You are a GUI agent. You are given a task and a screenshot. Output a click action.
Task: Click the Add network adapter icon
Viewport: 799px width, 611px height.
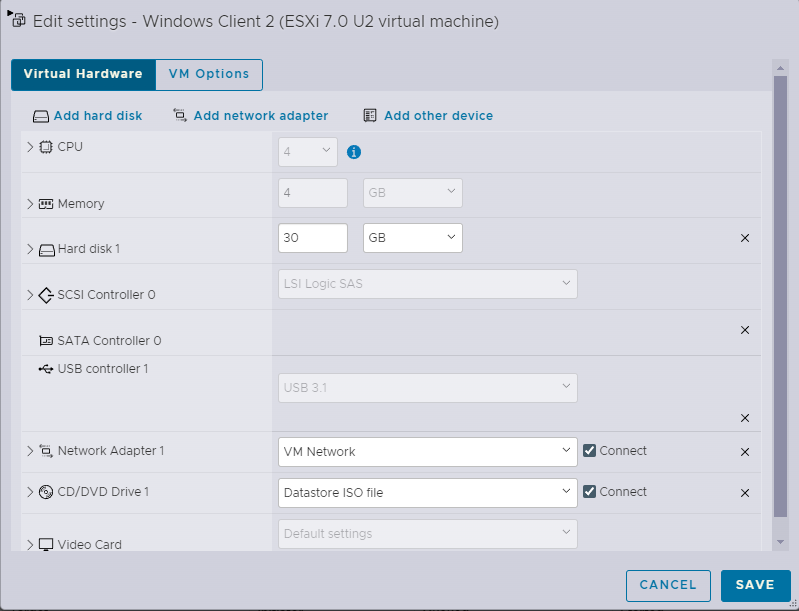coord(180,115)
